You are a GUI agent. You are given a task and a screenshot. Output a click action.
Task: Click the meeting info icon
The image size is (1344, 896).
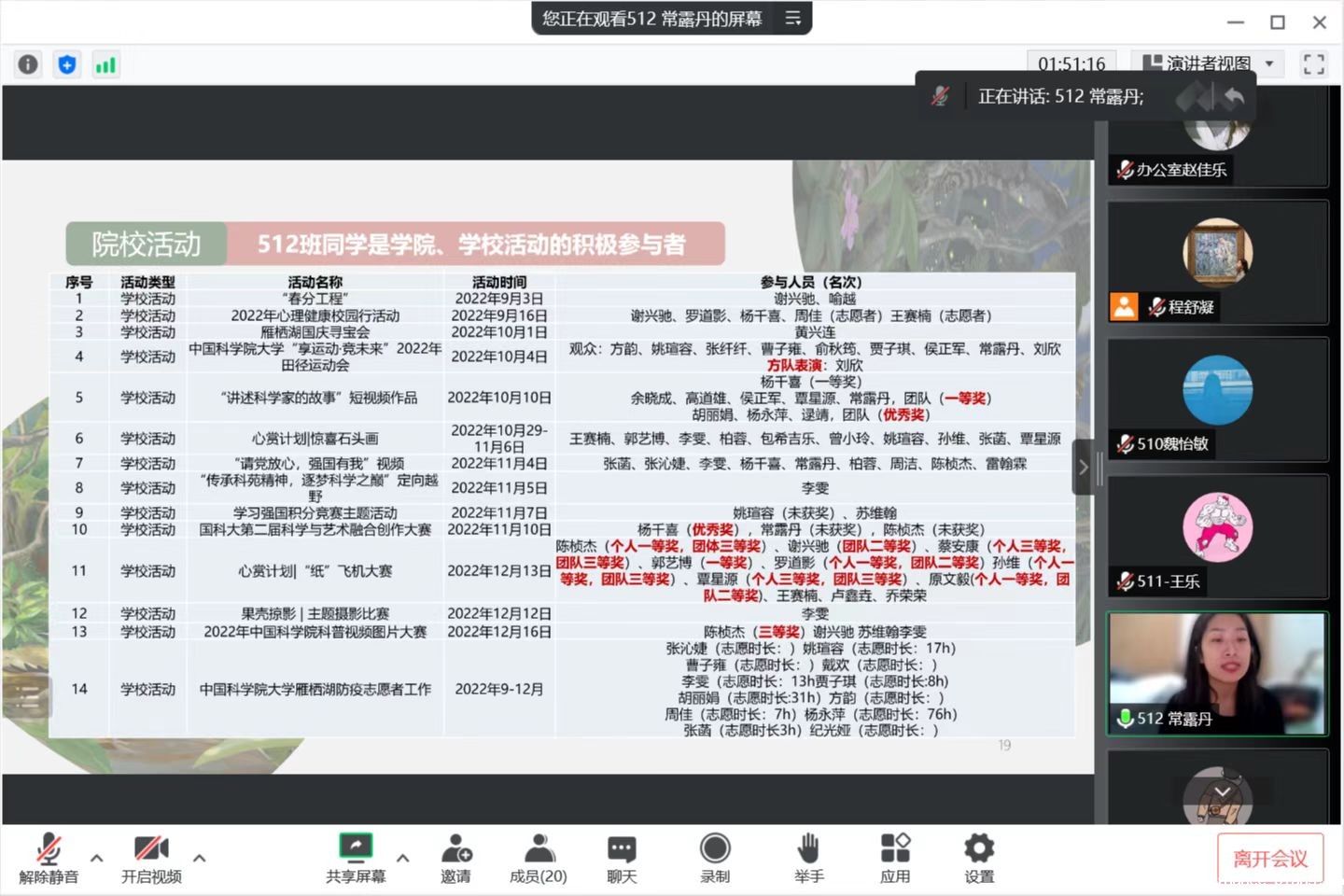coord(28,64)
